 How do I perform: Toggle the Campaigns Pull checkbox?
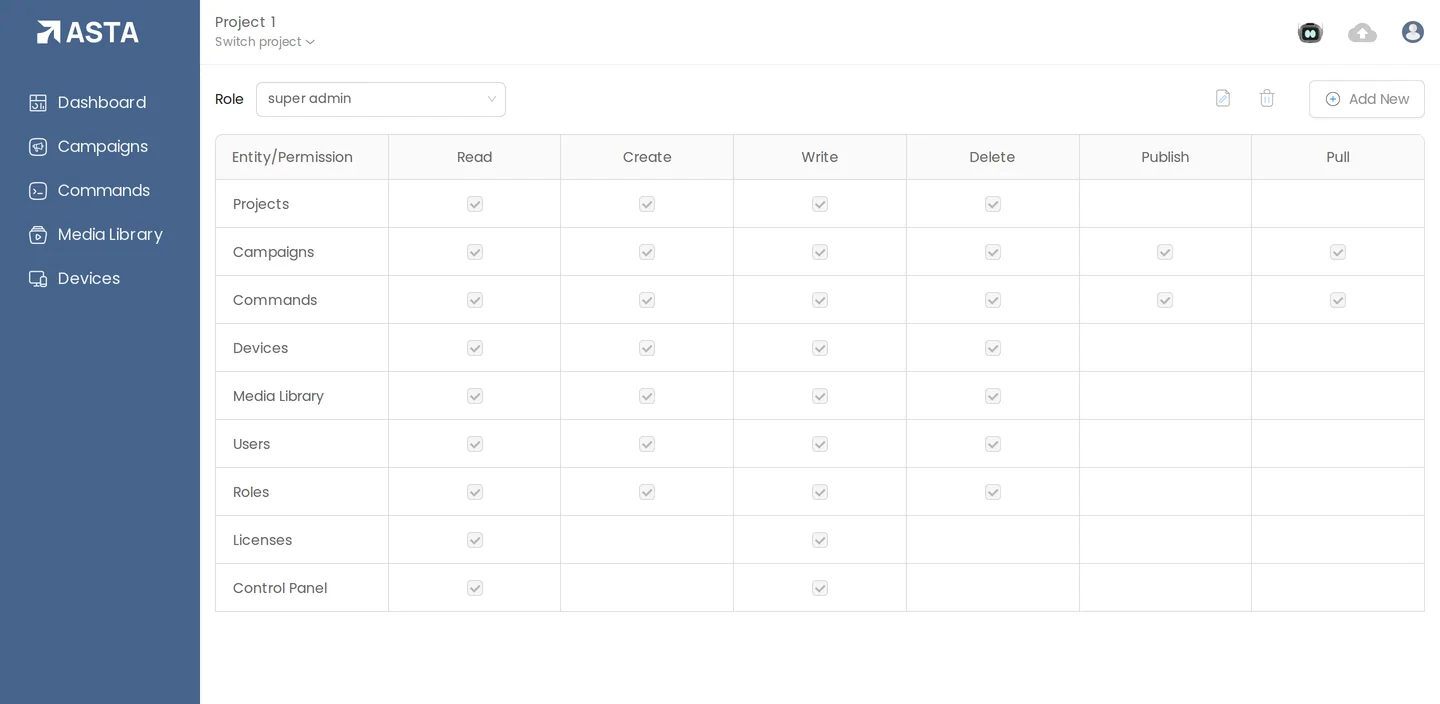[x=1338, y=252]
